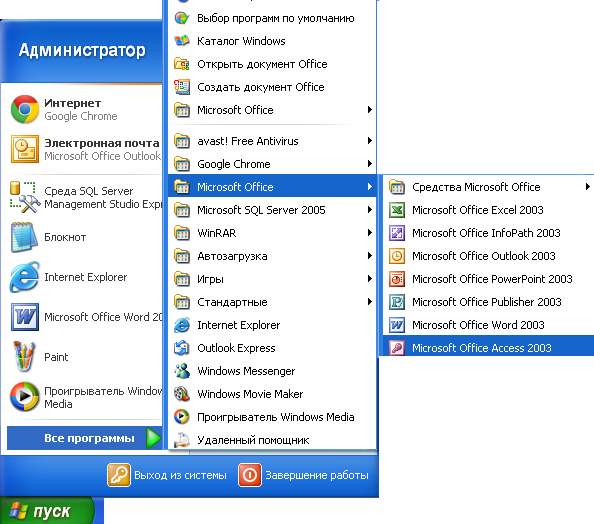This screenshot has height=524, width=594.
Task: Click the Открыть документ Office text
Action: (262, 64)
